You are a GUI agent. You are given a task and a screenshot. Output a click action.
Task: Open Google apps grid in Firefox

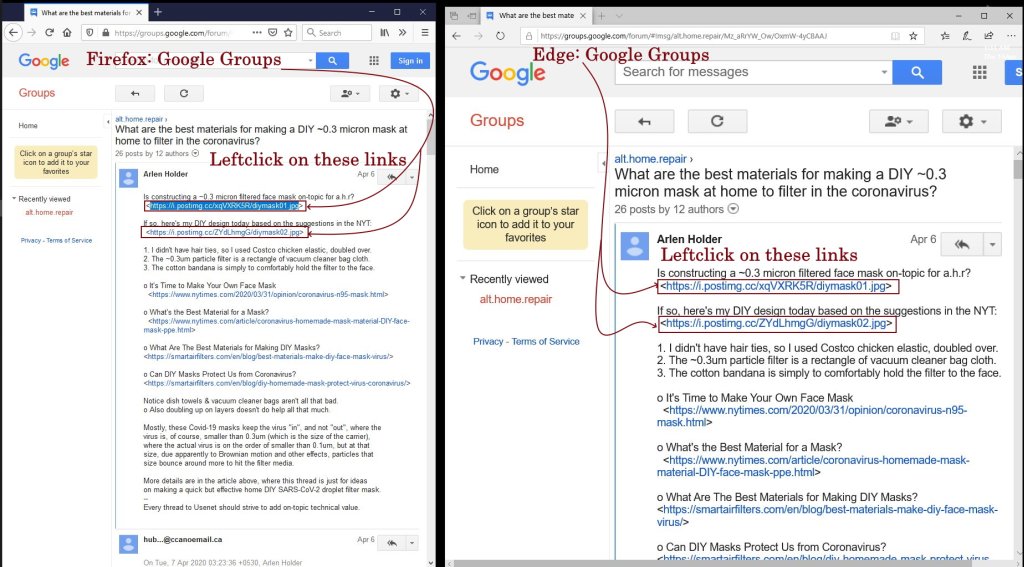coord(374,61)
